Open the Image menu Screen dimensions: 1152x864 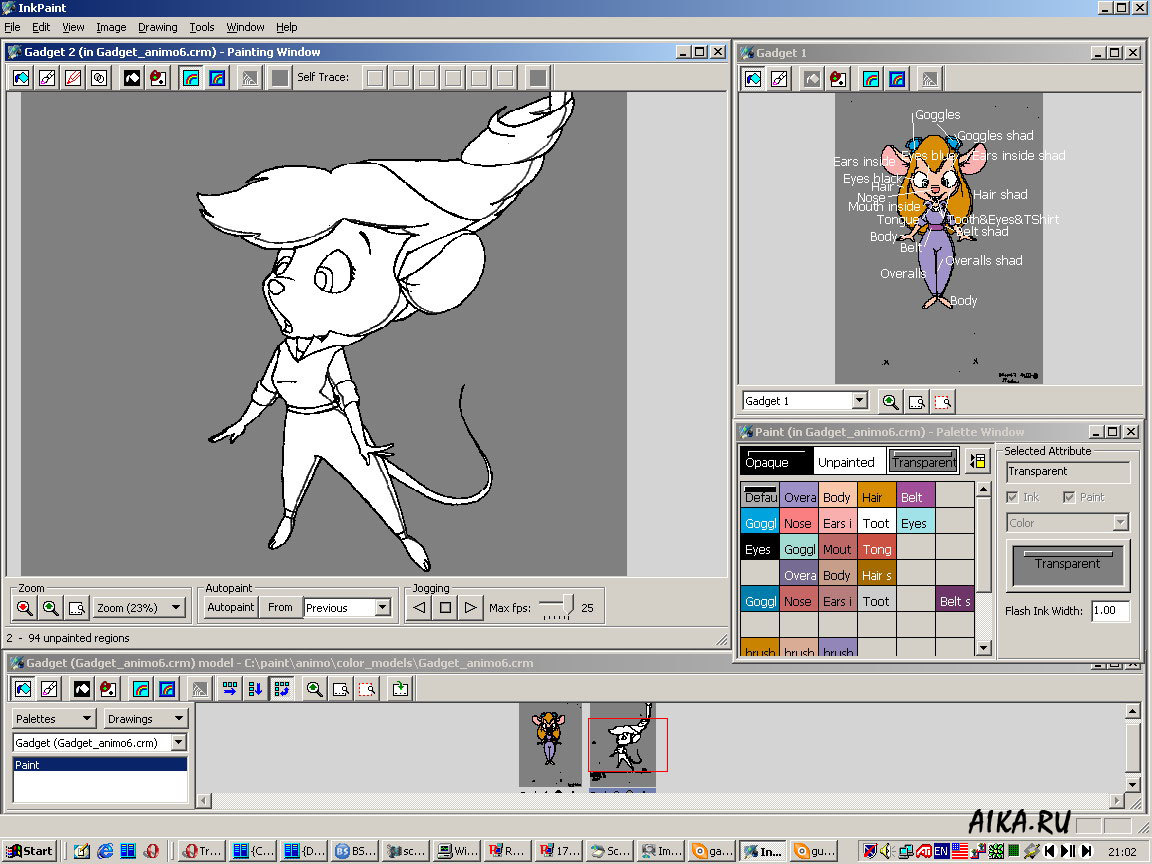click(x=111, y=27)
